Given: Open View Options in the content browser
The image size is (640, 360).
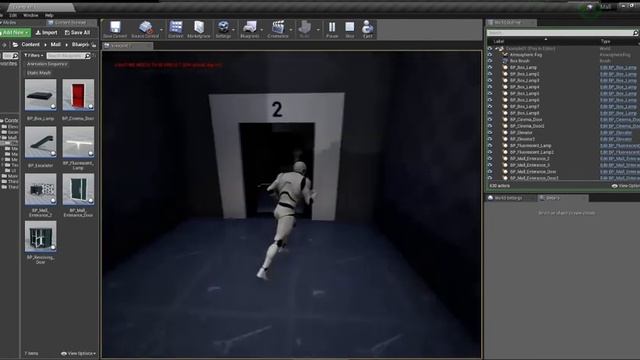Looking at the screenshot, I should click(78, 353).
